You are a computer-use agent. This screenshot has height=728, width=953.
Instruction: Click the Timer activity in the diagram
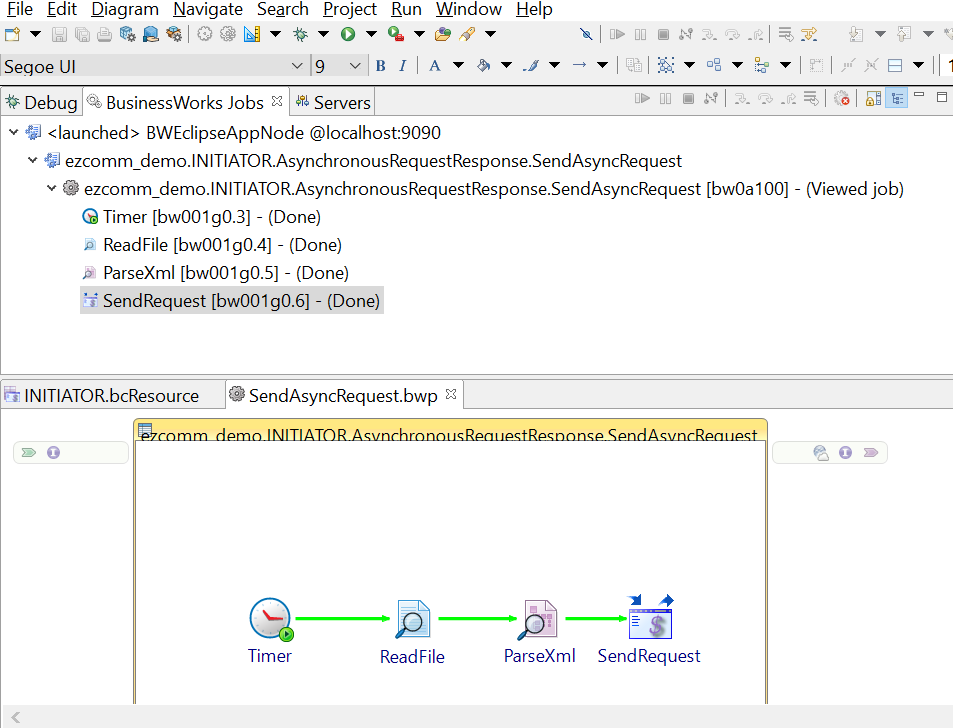pos(270,620)
